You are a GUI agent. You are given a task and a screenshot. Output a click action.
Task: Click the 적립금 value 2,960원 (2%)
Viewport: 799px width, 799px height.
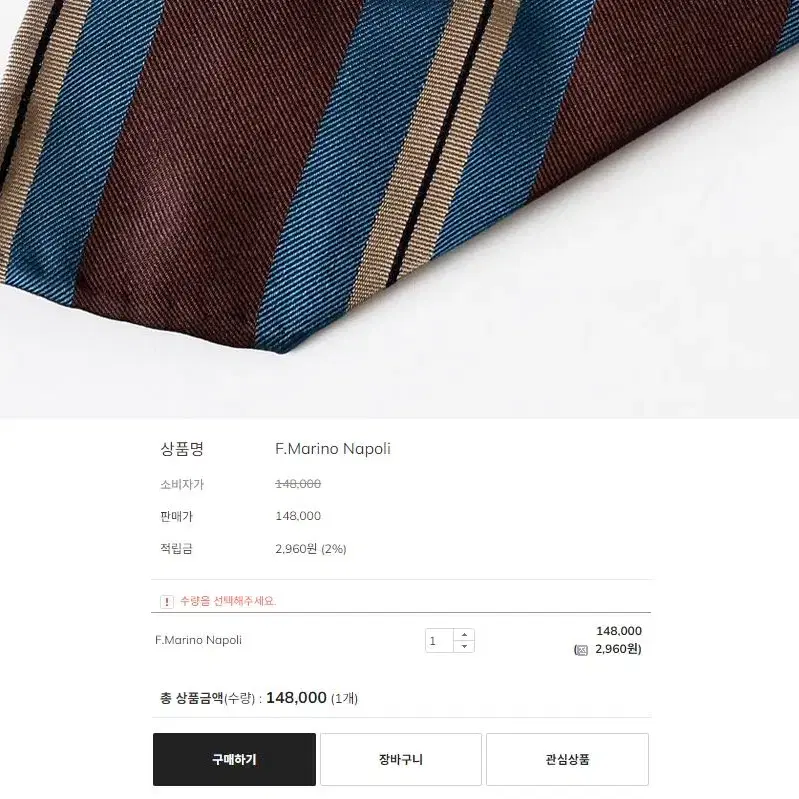pos(311,549)
